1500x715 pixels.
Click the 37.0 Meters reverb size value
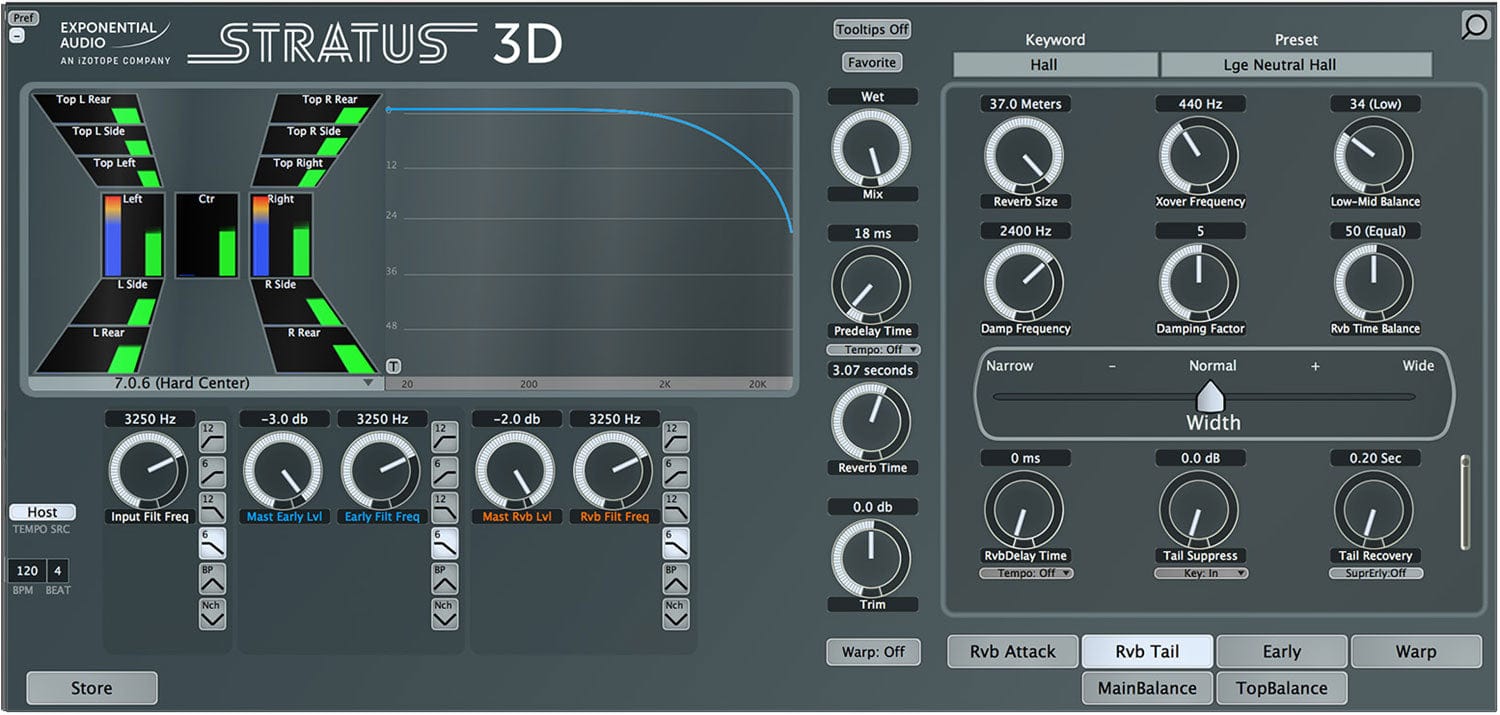[x=1025, y=104]
